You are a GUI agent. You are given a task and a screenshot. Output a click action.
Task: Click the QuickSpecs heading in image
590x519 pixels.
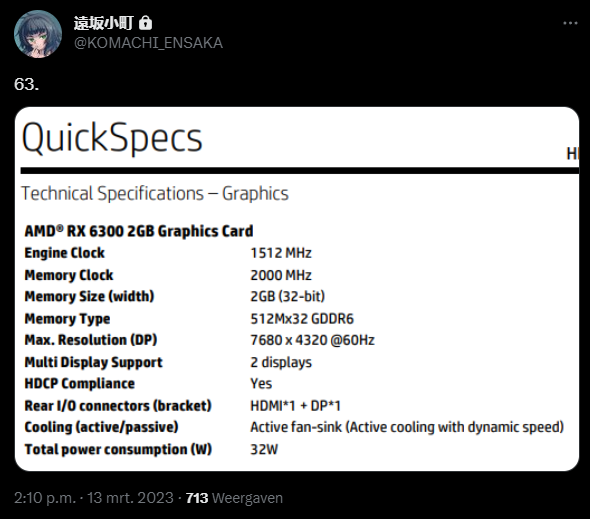tap(112, 138)
